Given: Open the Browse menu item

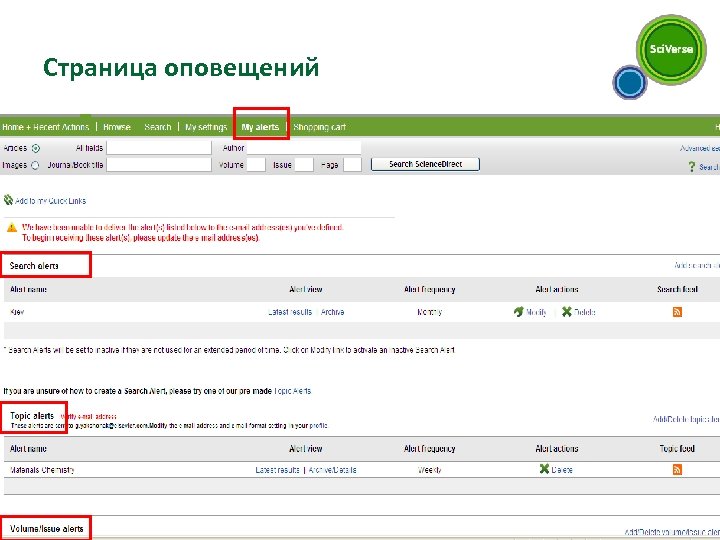Looking at the screenshot, I should click(117, 127).
